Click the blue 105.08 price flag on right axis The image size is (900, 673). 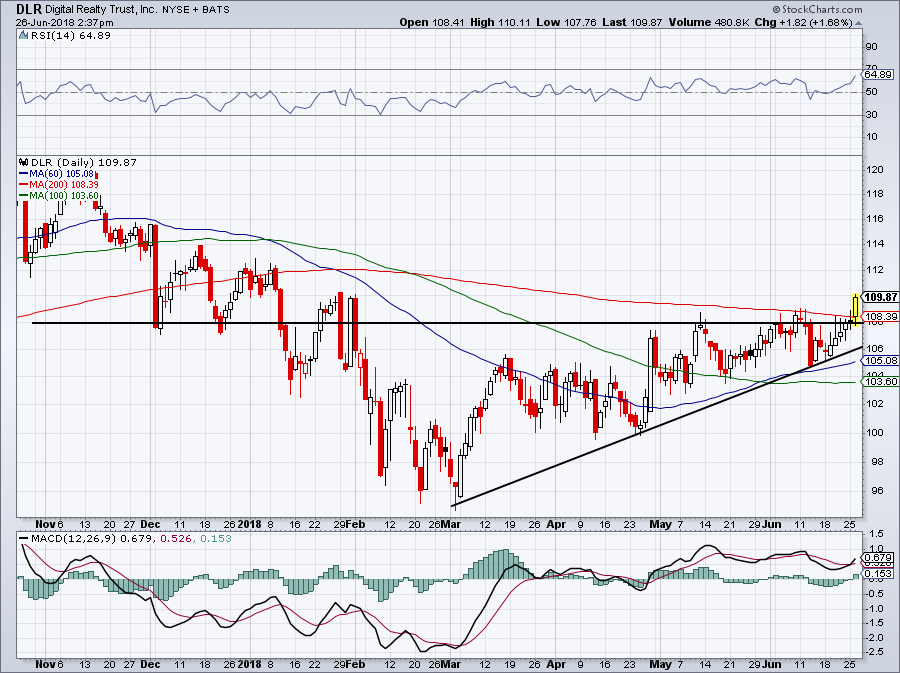(x=880, y=361)
